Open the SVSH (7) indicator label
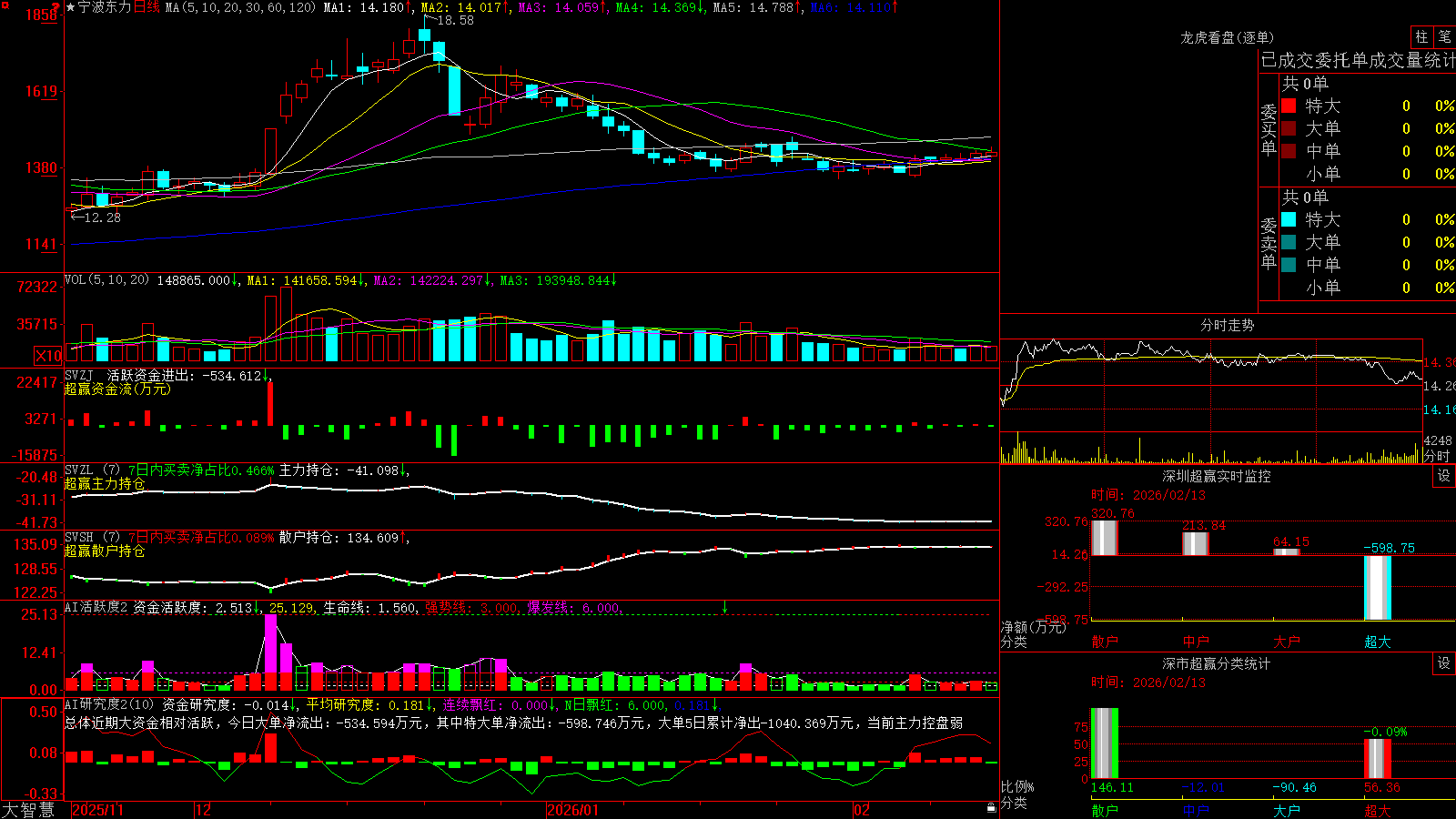 point(93,538)
